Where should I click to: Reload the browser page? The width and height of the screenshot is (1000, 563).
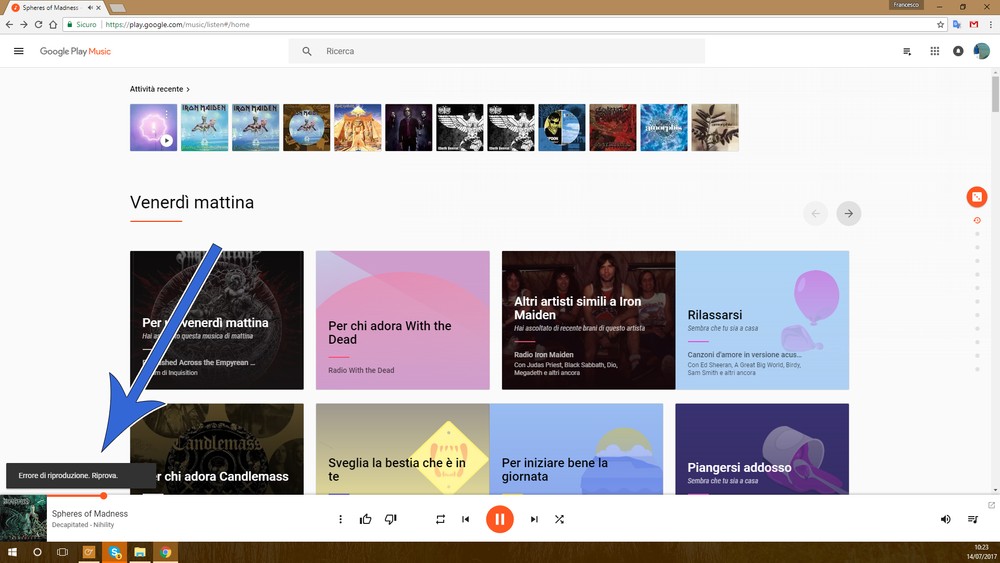click(38, 24)
